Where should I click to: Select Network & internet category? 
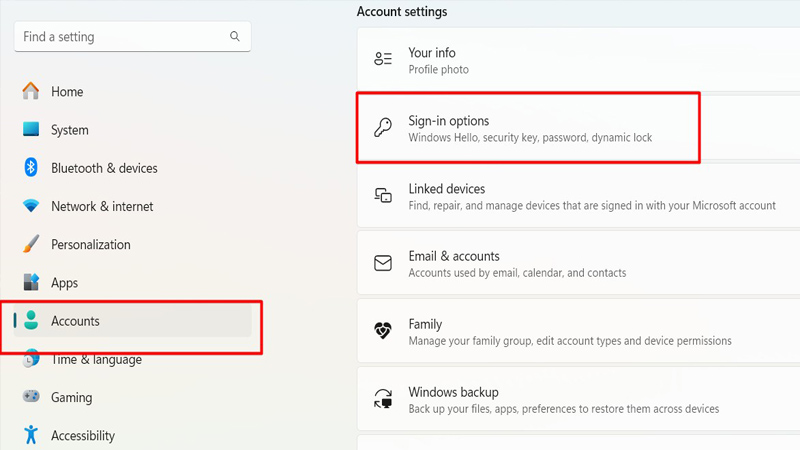[133, 206]
